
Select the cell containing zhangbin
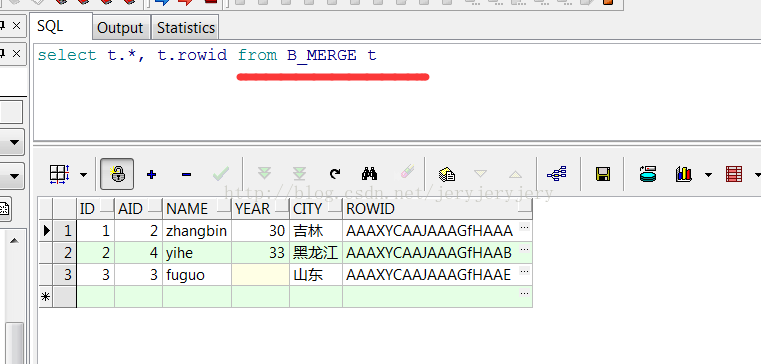(x=197, y=231)
